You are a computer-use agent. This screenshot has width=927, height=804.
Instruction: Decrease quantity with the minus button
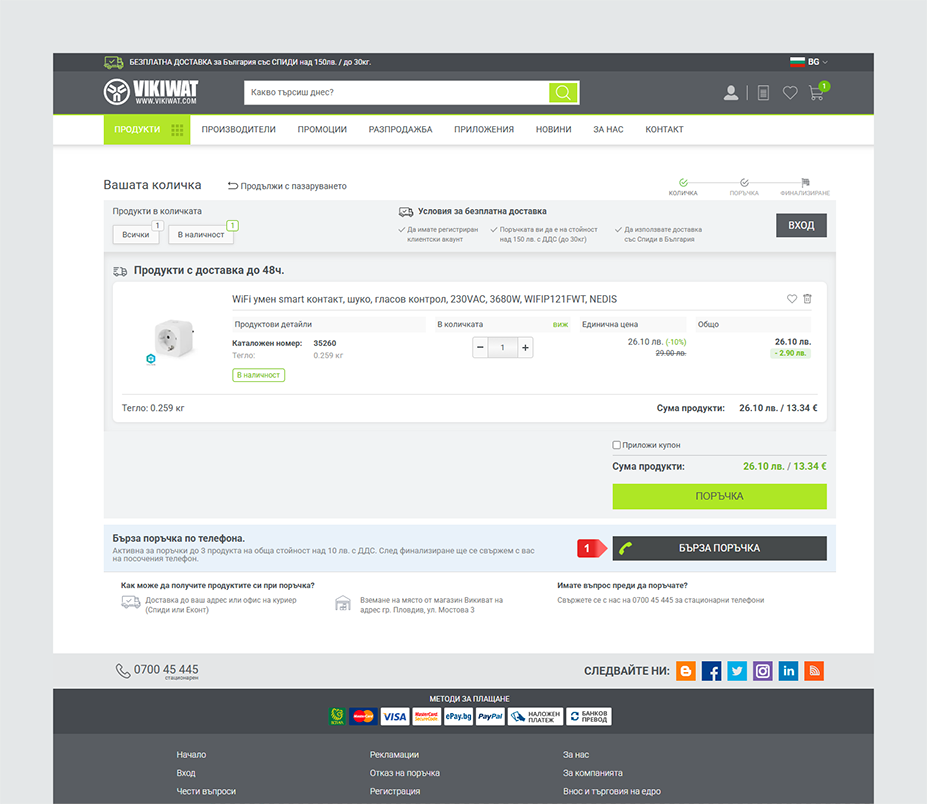click(480, 347)
